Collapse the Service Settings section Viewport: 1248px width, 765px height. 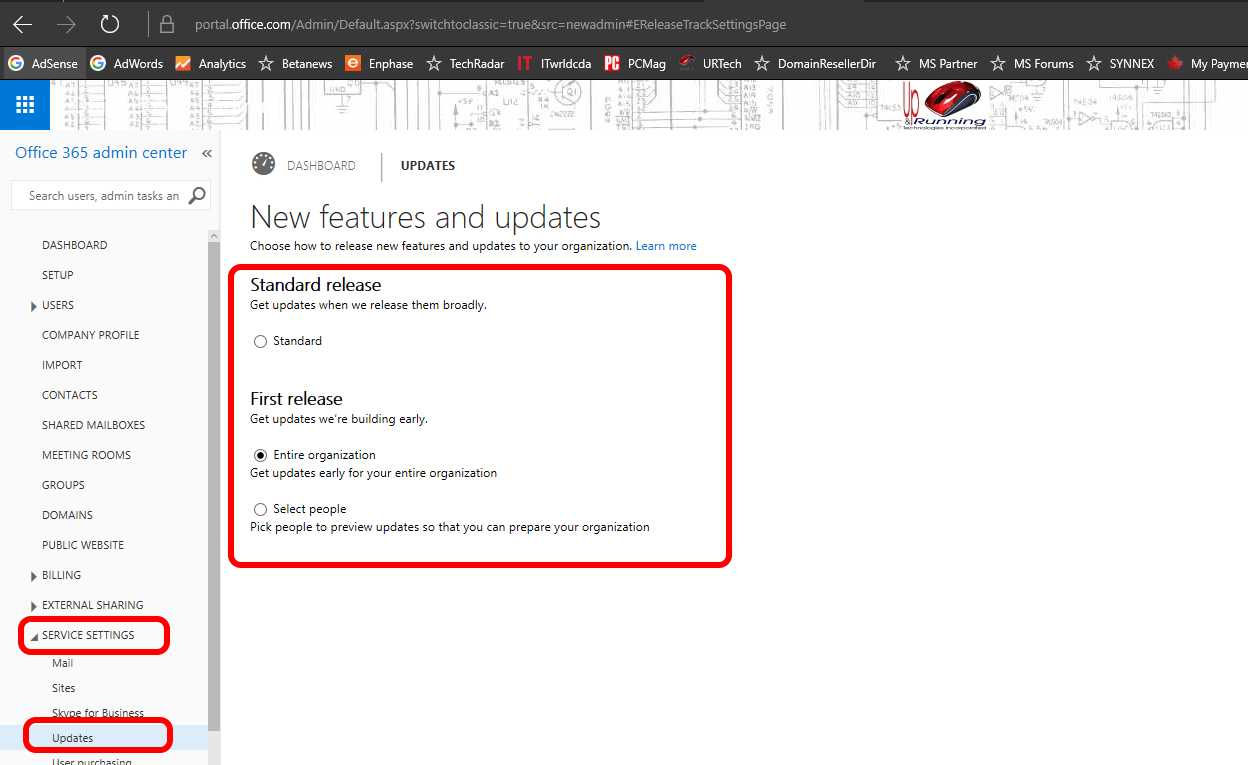(34, 636)
